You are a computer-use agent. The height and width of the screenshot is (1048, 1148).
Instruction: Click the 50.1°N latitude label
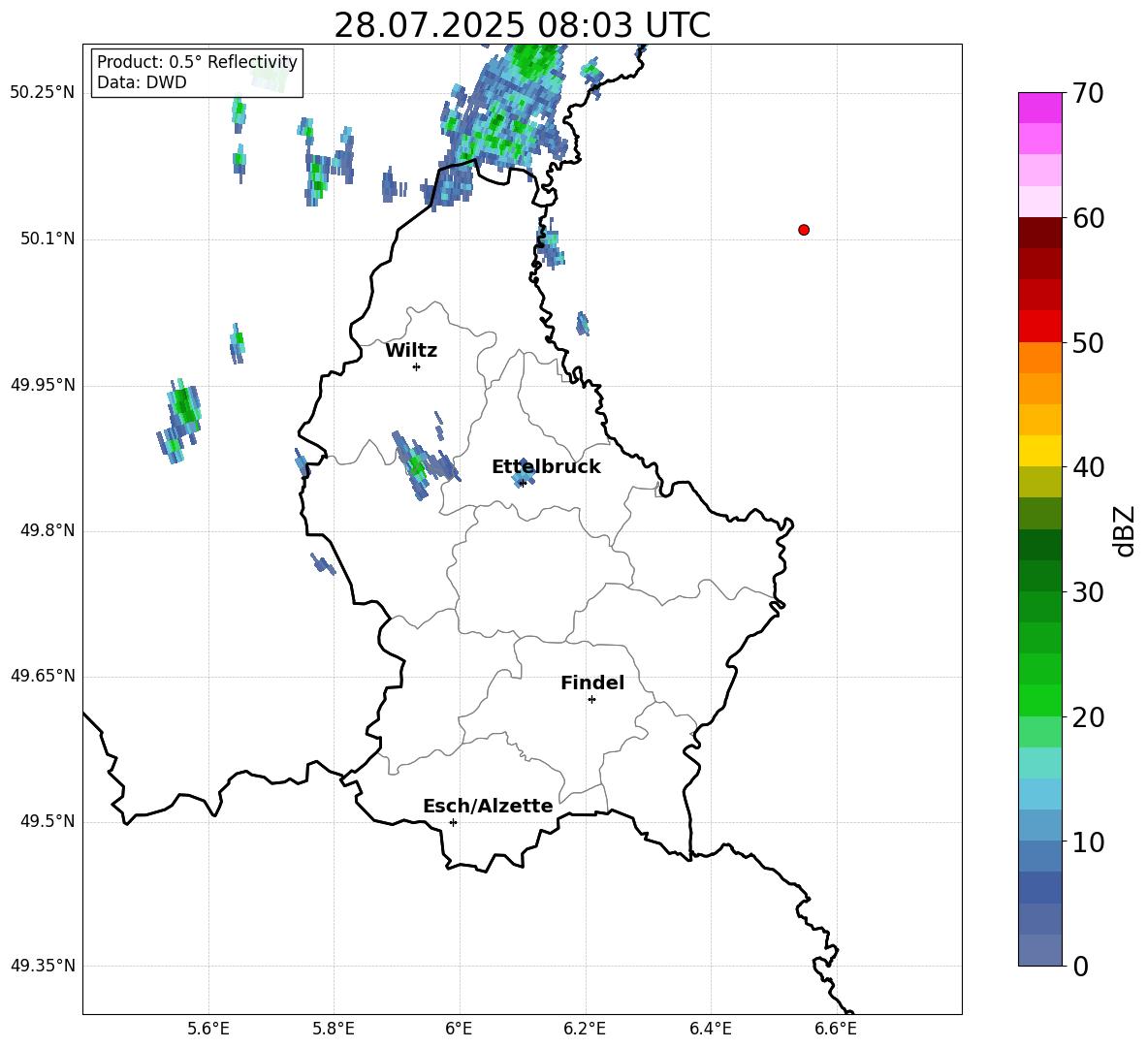pos(48,238)
